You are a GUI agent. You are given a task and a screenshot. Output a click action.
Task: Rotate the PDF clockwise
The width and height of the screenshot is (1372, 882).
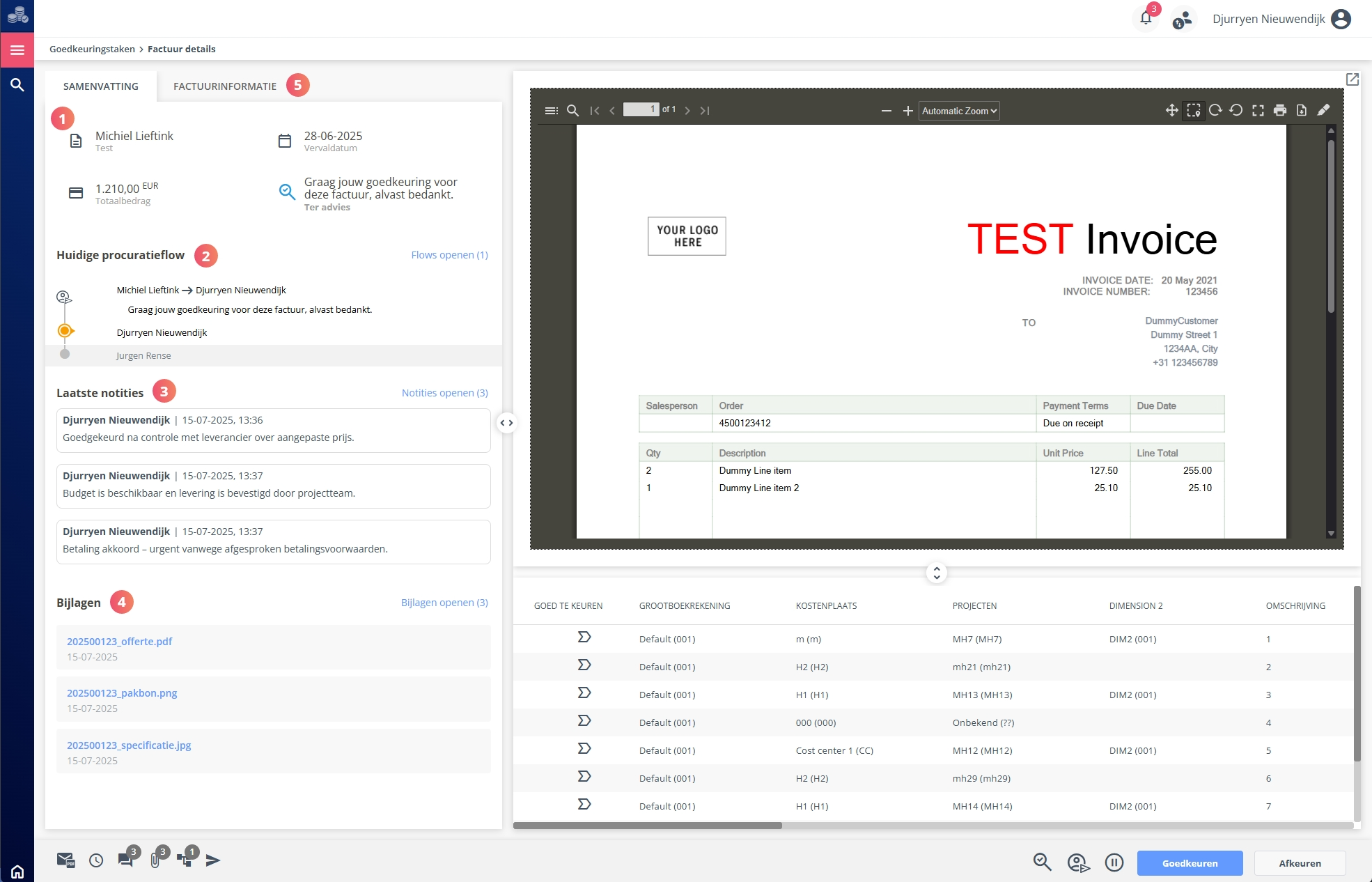point(1215,110)
